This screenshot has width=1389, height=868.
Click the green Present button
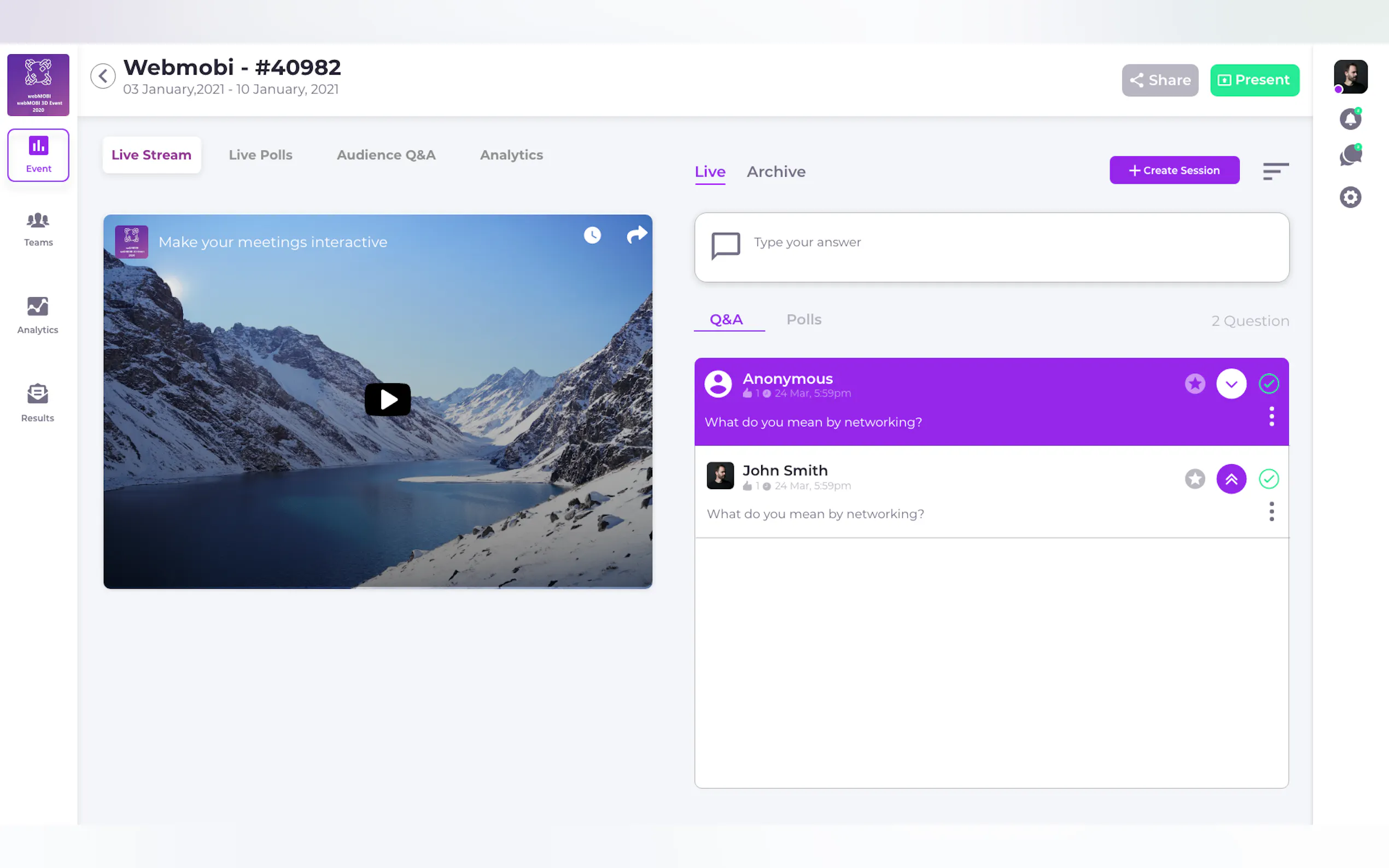tap(1254, 80)
